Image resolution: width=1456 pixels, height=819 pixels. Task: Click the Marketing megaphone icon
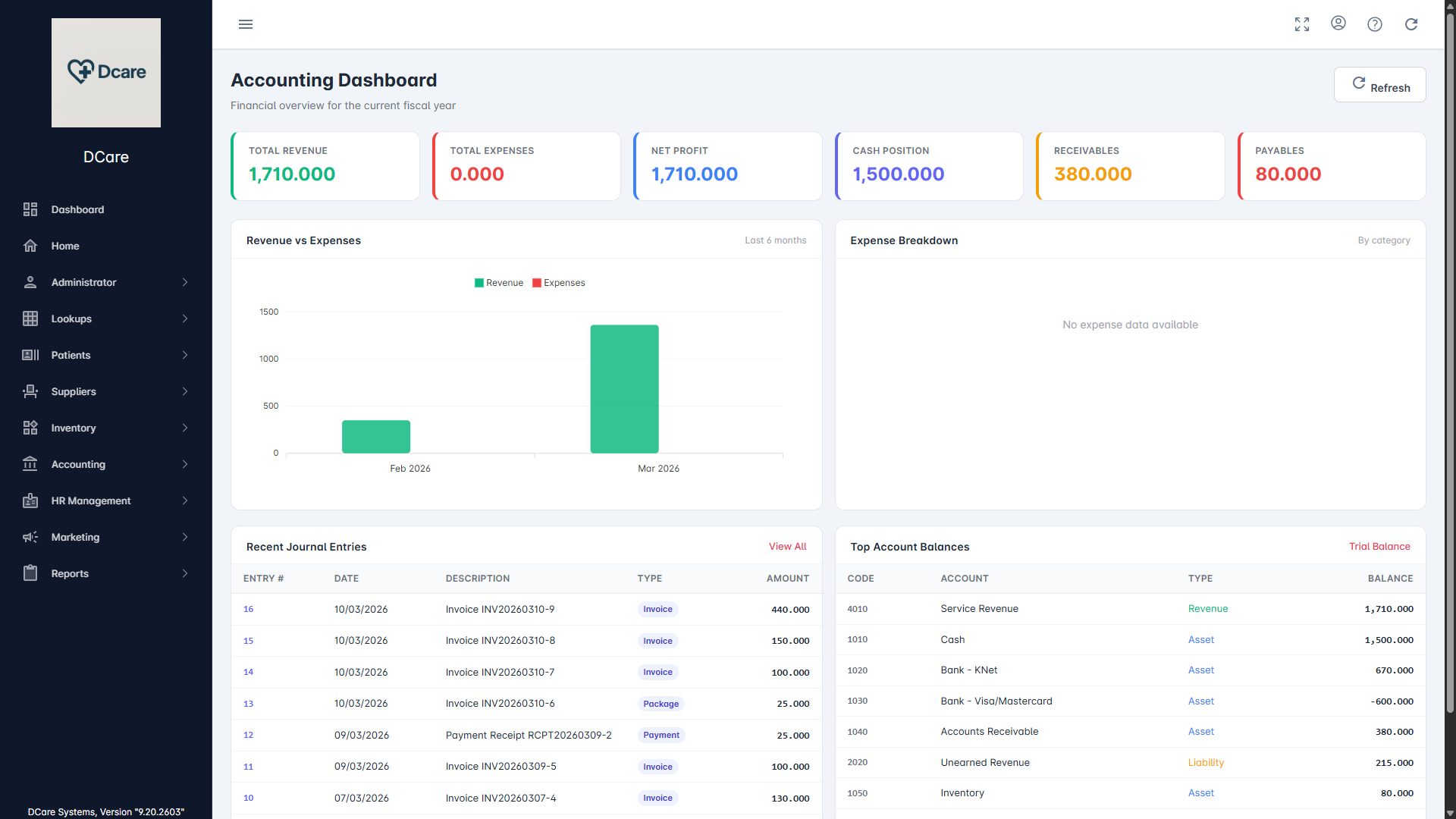(x=30, y=537)
